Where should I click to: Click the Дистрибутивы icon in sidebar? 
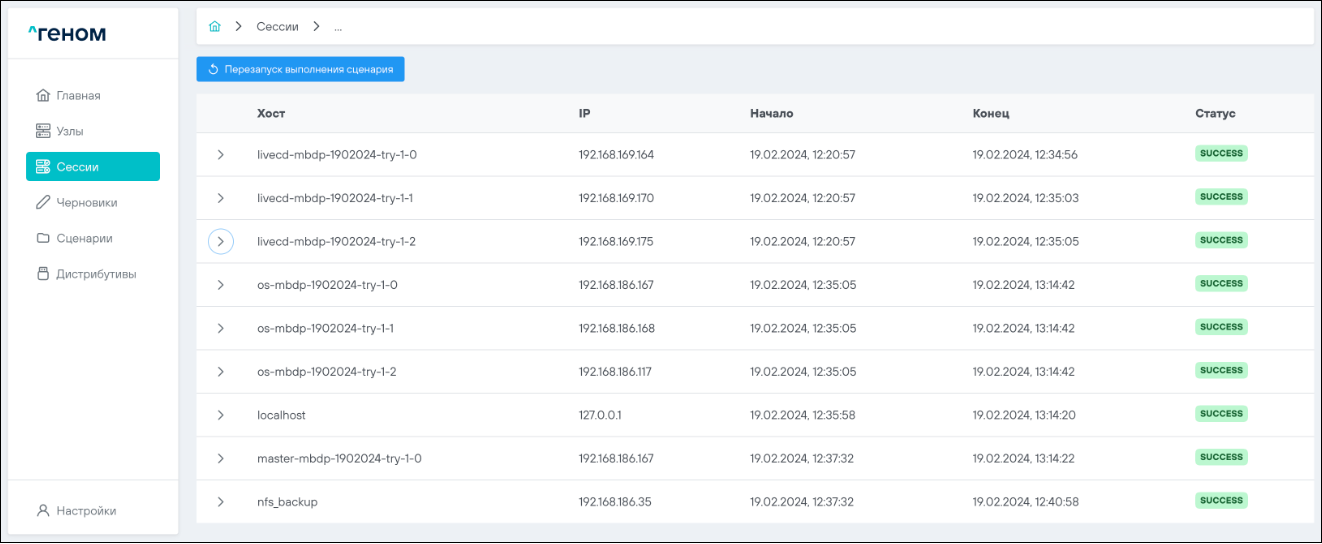click(43, 274)
